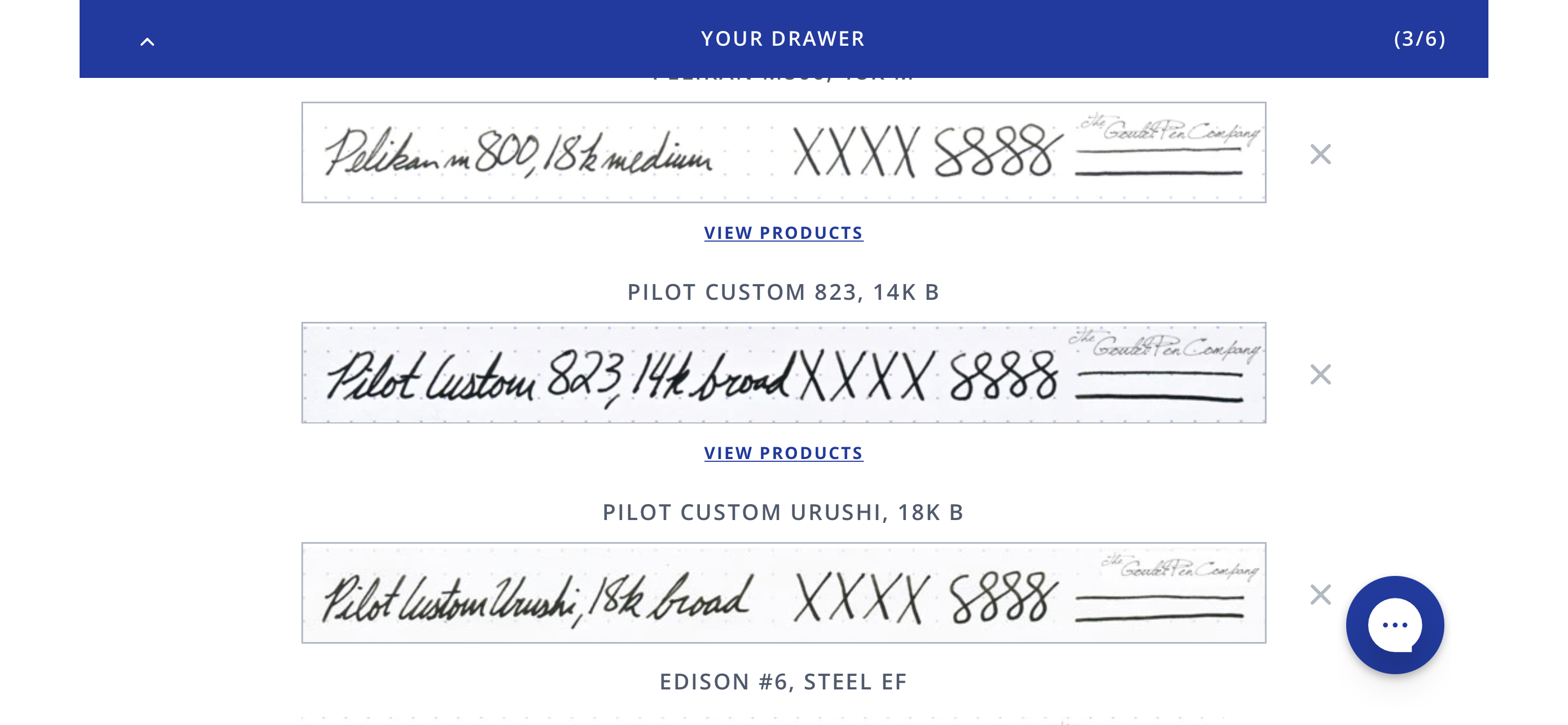Click line strokes in the Urushi sample
Image resolution: width=1568 pixels, height=725 pixels.
click(1159, 608)
